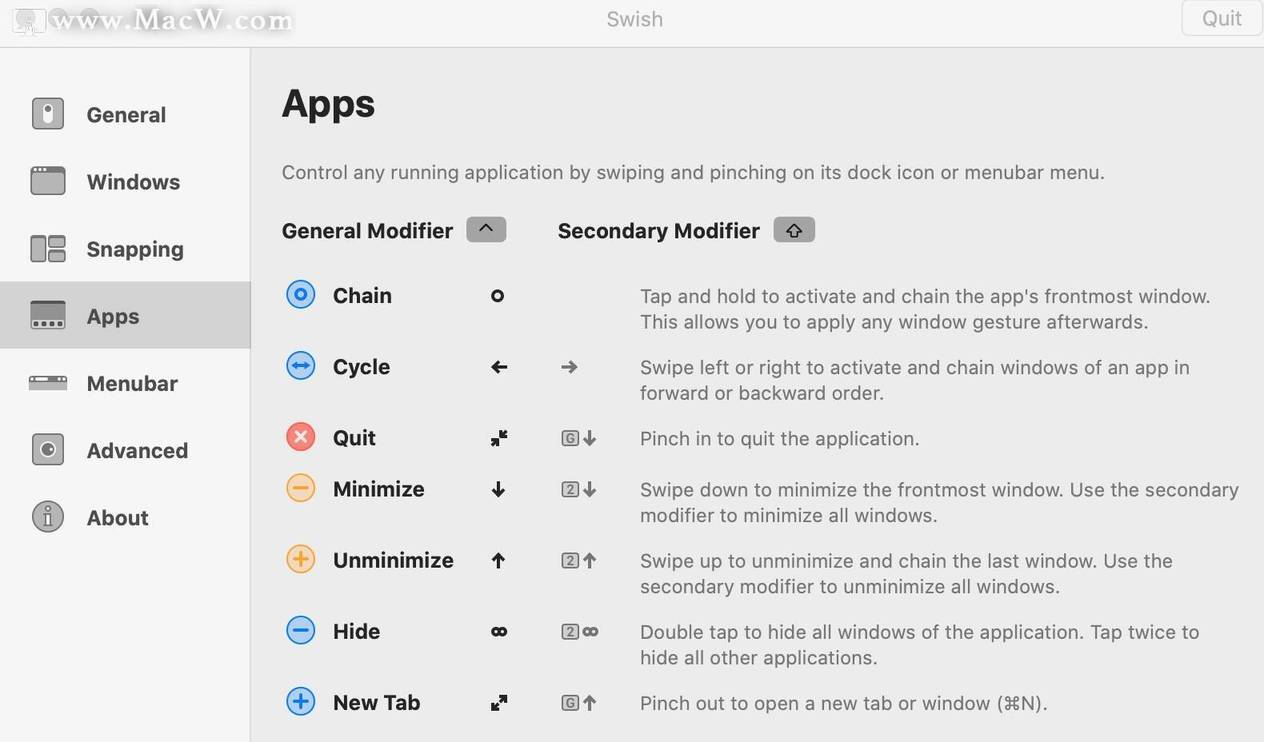Open the About section
This screenshot has width=1264, height=742.
point(125,517)
